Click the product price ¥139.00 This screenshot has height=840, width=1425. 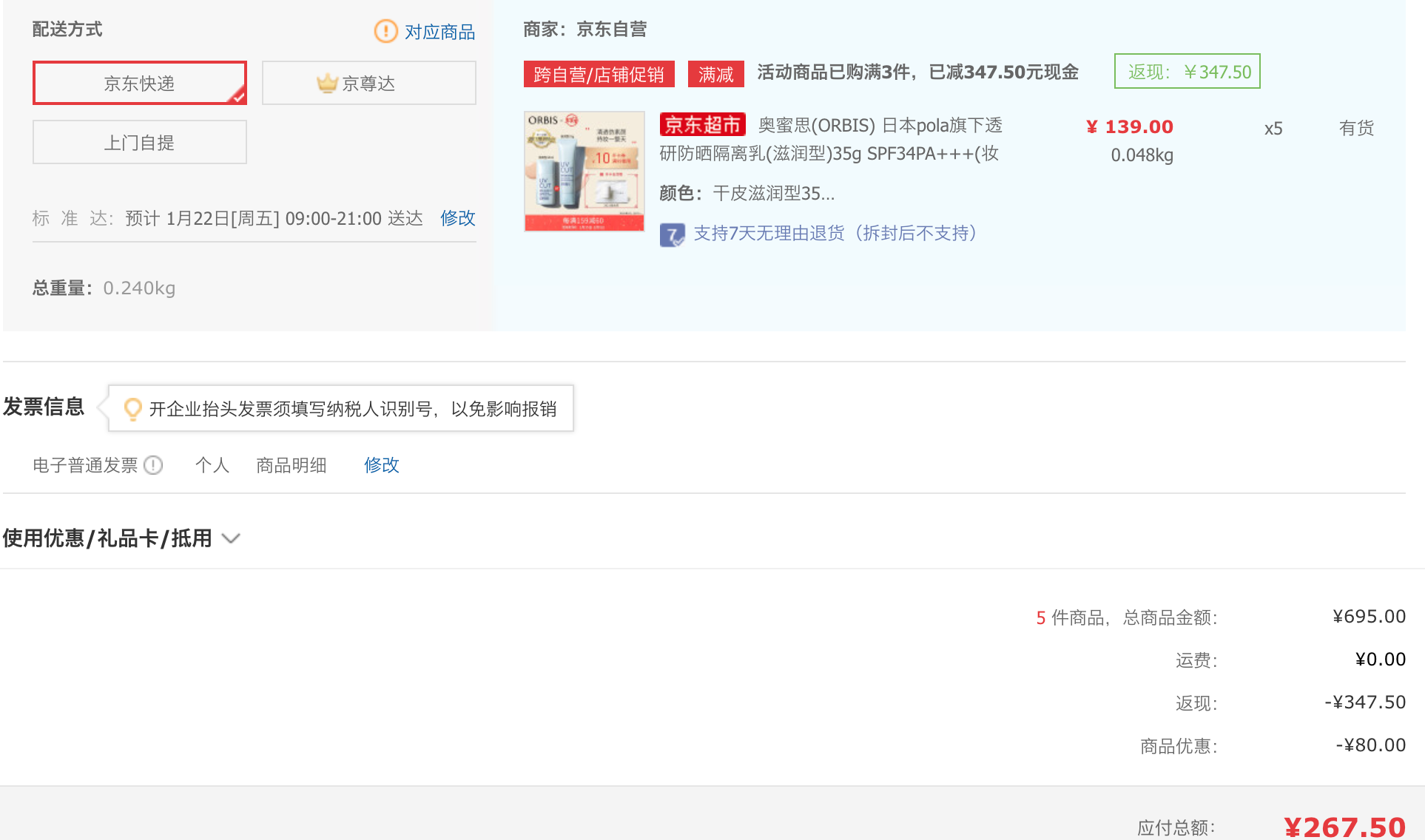1130,127
